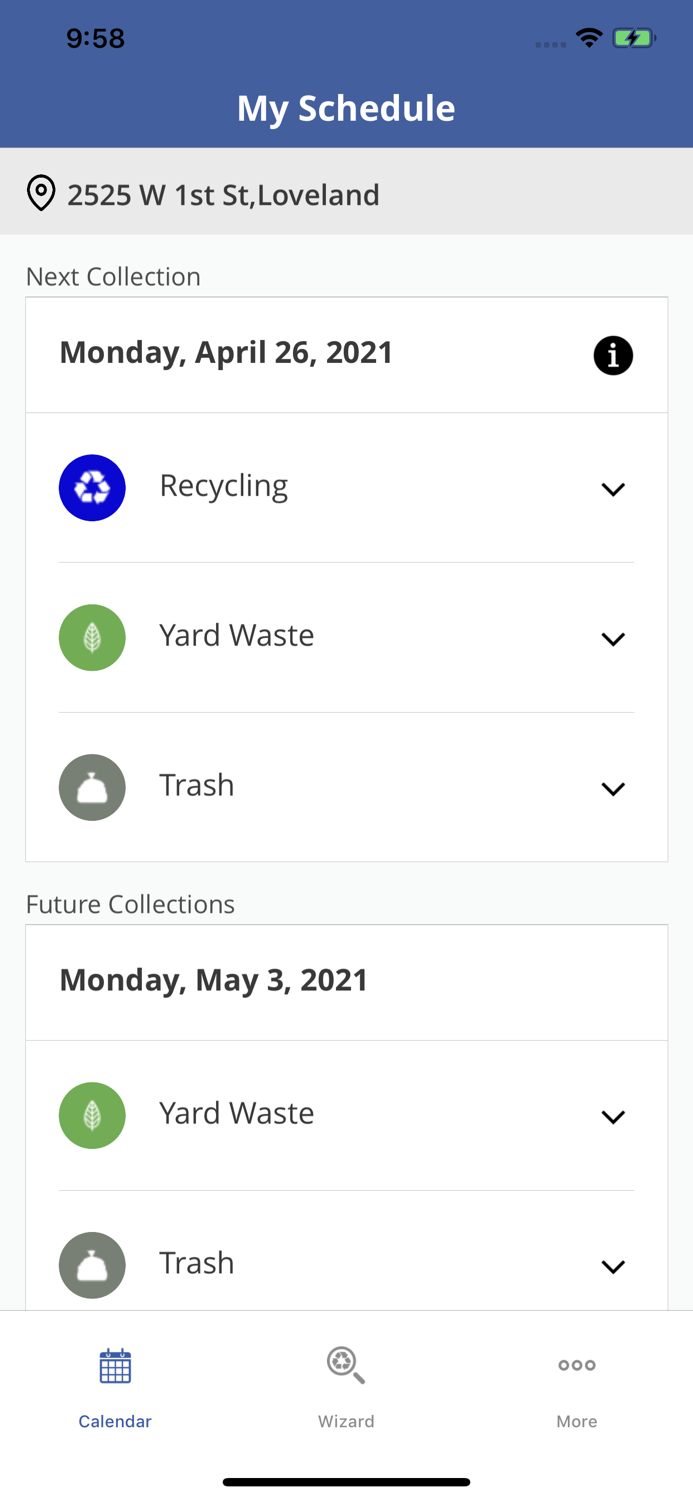Tap the gray Trash bag icon under Next Collection

92,787
